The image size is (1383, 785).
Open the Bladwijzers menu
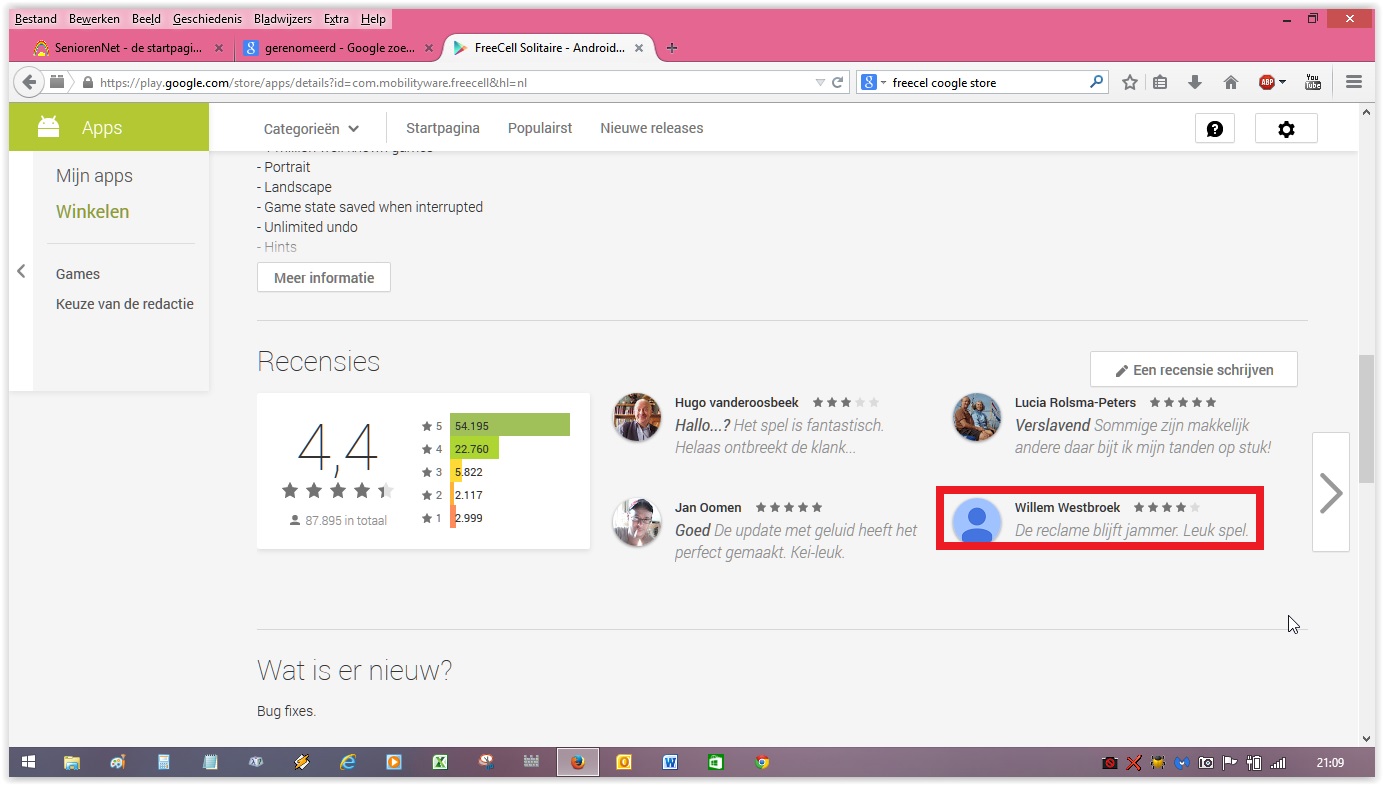(283, 19)
